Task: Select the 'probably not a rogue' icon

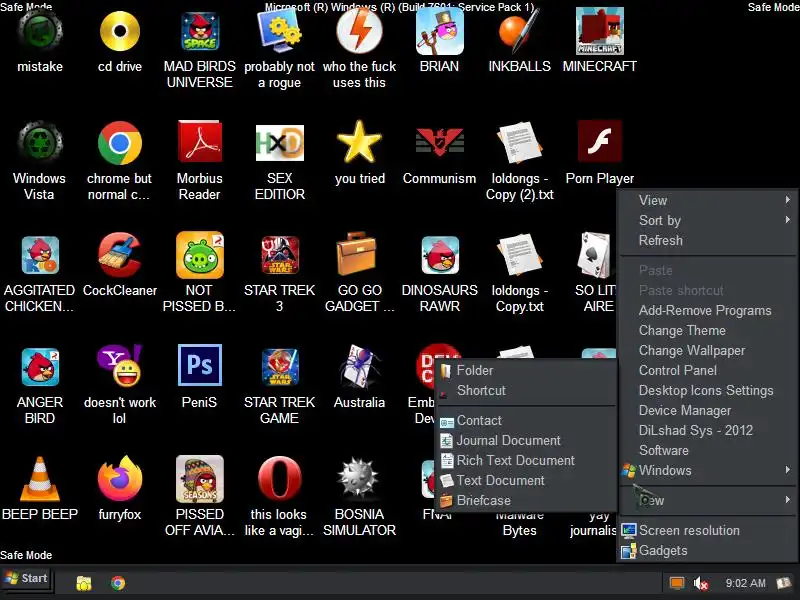Action: point(280,32)
